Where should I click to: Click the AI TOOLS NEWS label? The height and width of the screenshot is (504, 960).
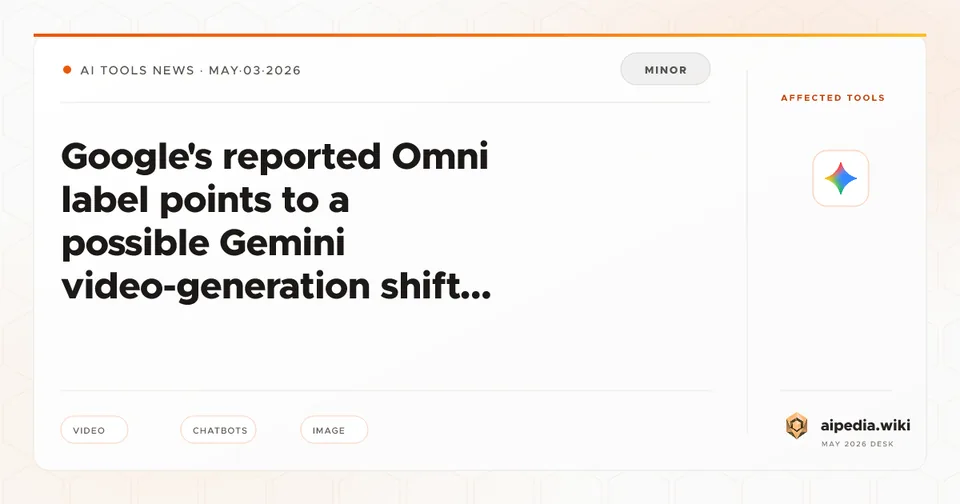click(x=137, y=70)
